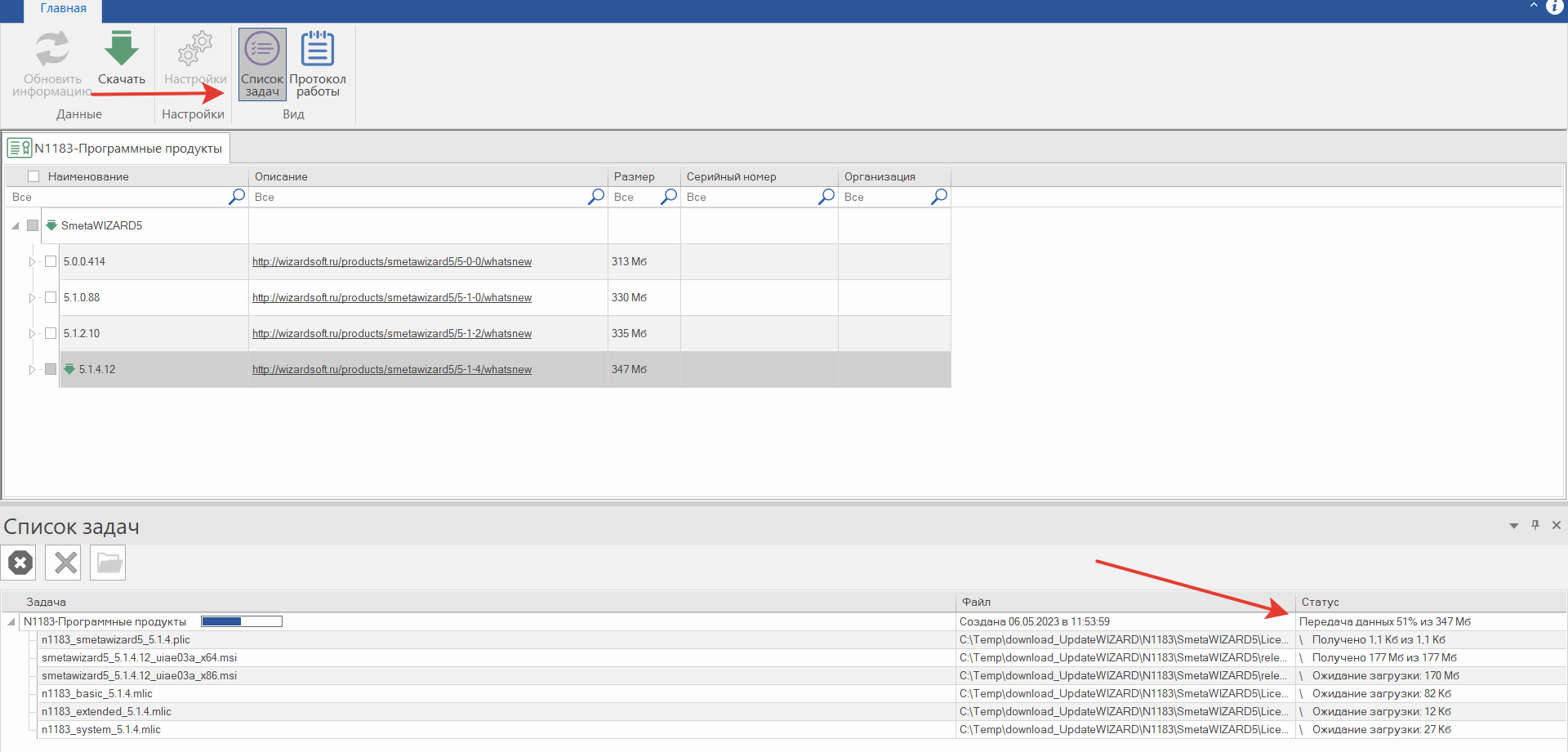Screen dimensions: 1568x752
Task: Select task row n1183_smetawizard5_5.1.4.plic
Action: tap(116, 639)
